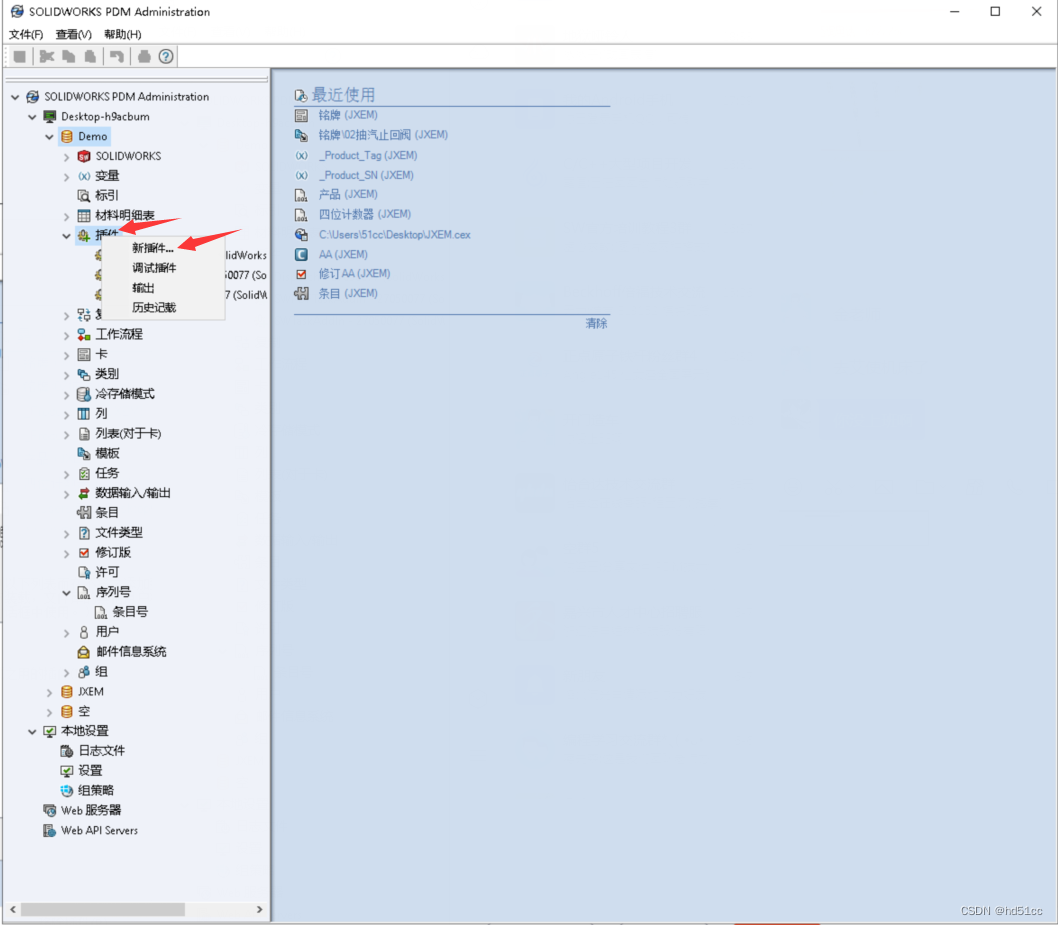Click the Desktop-h9acbum computer icon
This screenshot has width=1058, height=925.
[x=49, y=117]
